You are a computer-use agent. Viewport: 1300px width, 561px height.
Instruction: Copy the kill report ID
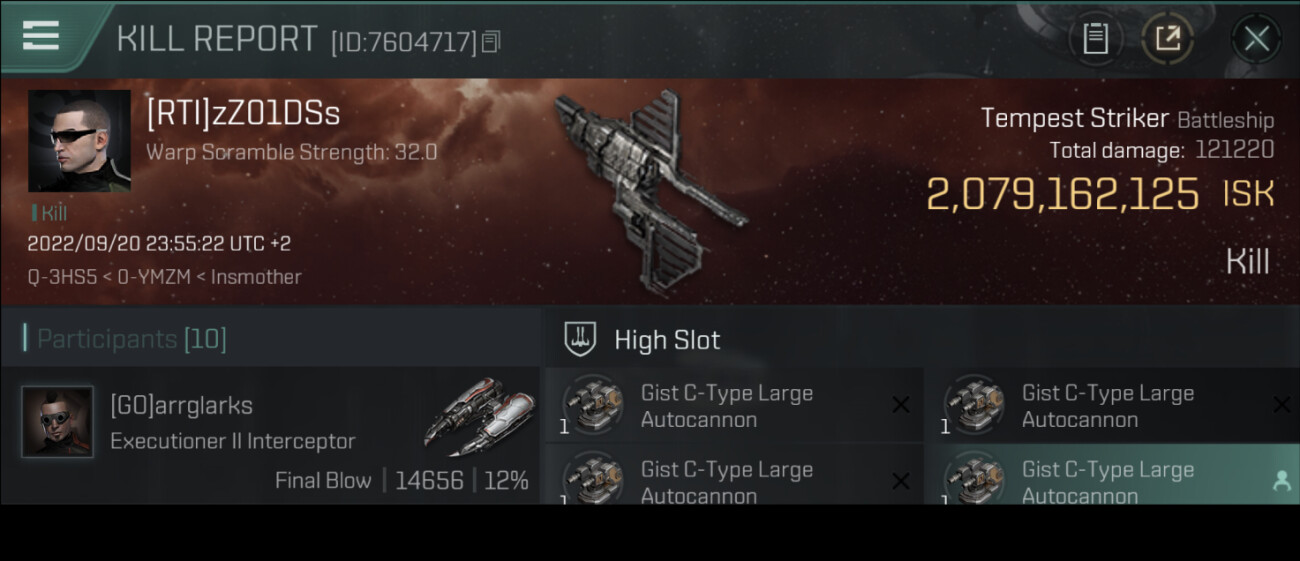pyautogui.click(x=491, y=41)
